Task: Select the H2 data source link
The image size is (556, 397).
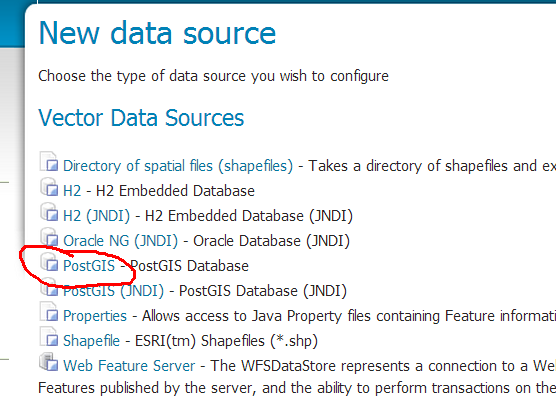Action: pos(72,191)
